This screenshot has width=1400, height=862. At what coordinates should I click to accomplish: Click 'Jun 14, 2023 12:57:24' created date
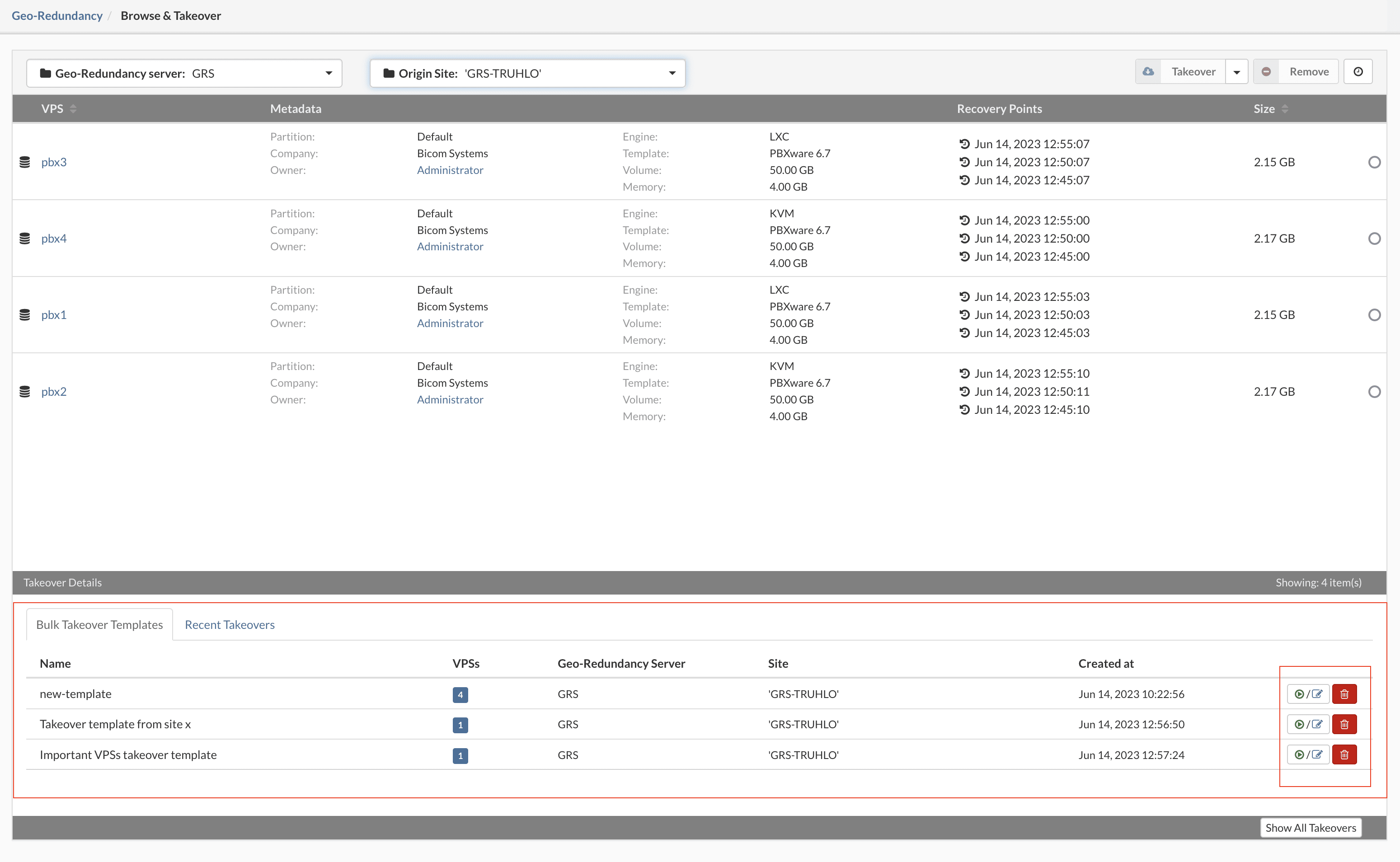(1132, 755)
